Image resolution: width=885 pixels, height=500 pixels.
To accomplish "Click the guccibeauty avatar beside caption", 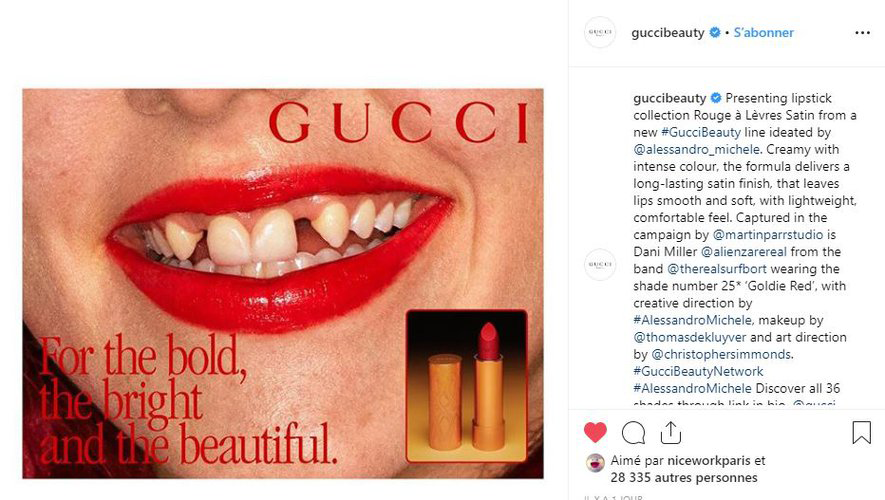I will coord(600,264).
